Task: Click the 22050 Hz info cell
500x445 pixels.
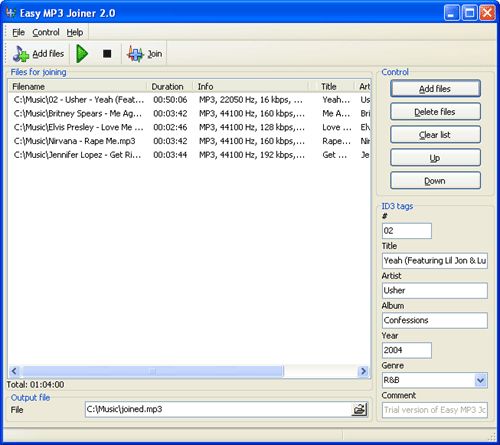Action: [x=251, y=100]
